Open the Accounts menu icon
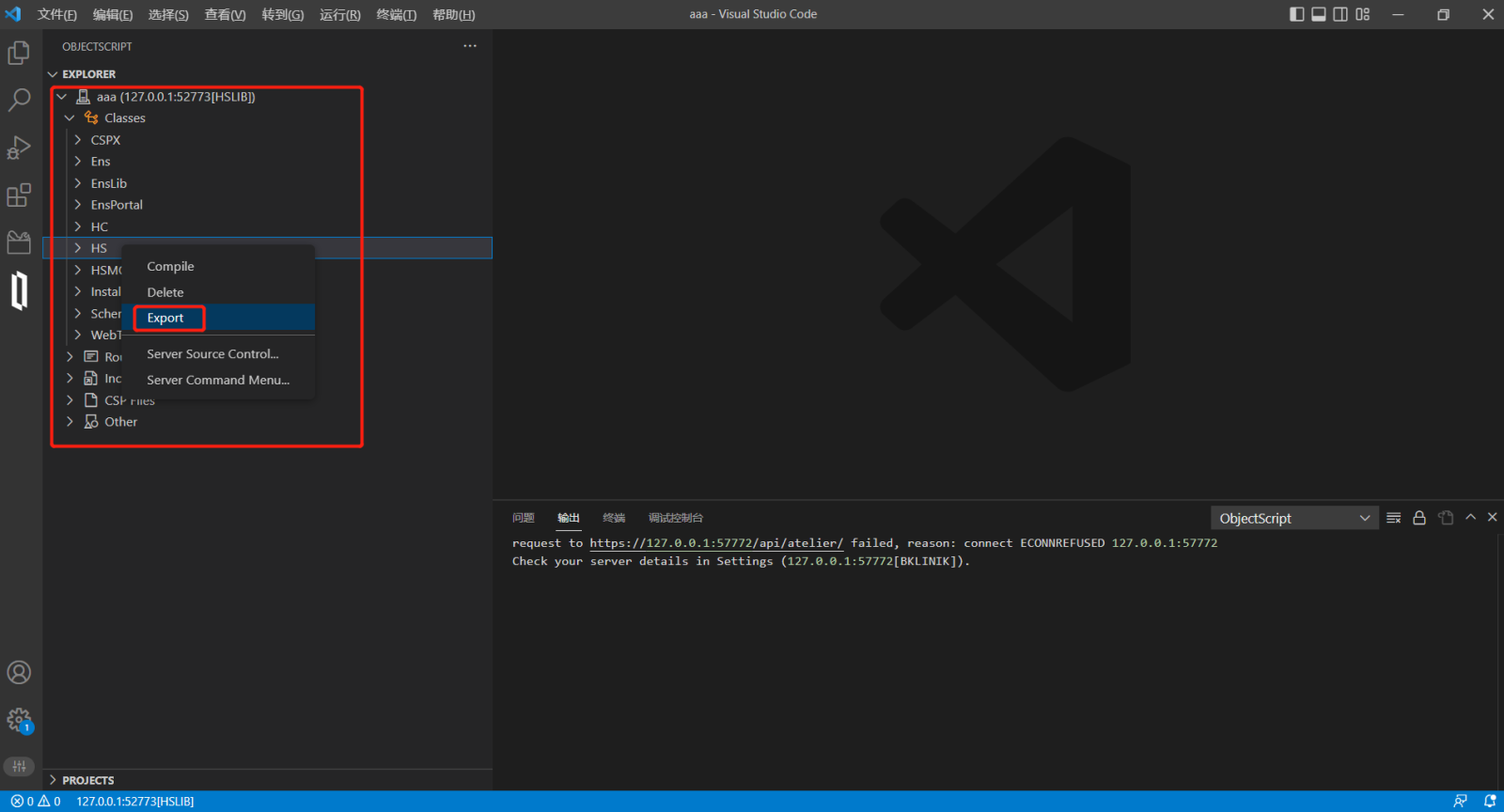The width and height of the screenshot is (1504, 812). (19, 673)
